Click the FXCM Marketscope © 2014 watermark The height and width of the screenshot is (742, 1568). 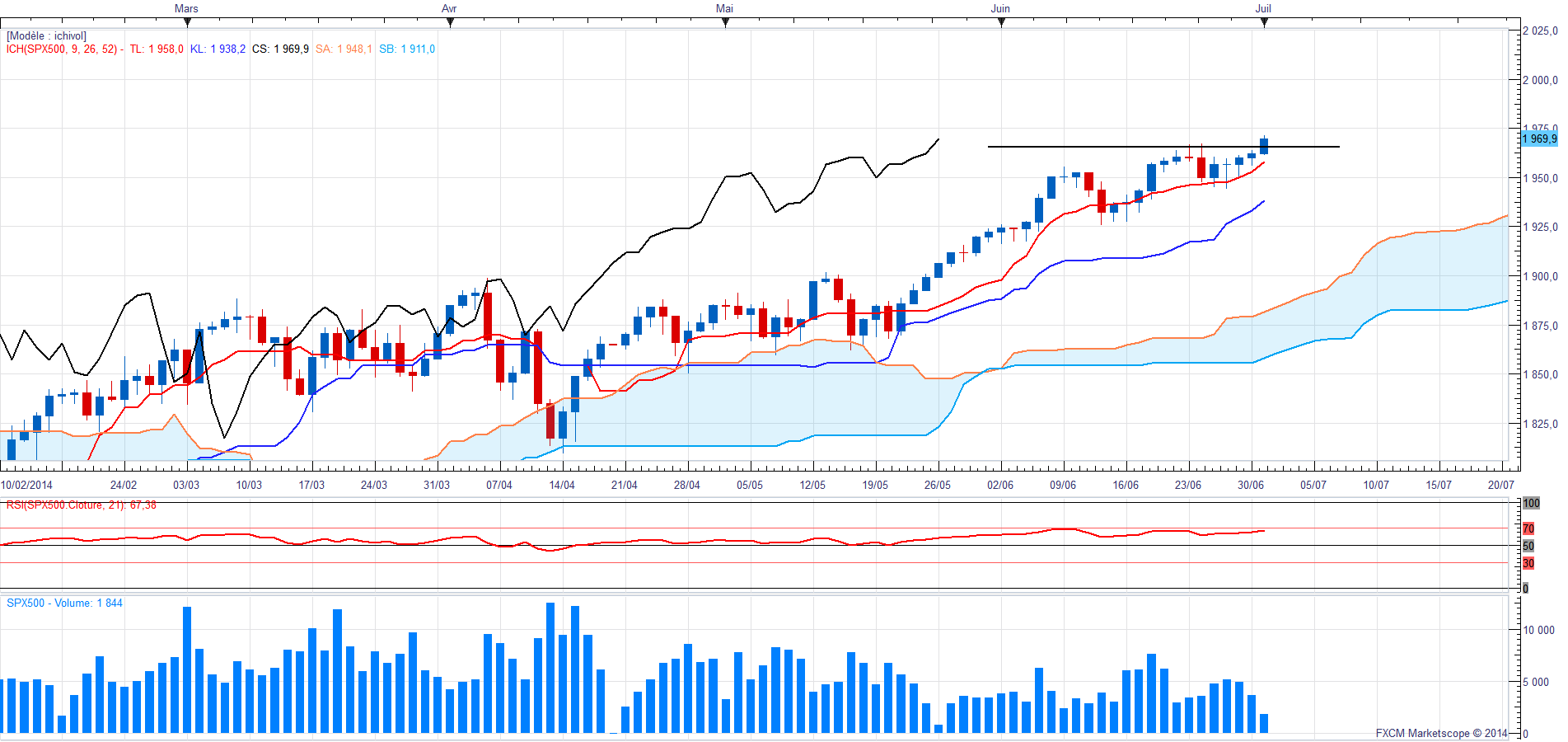coord(1441,733)
